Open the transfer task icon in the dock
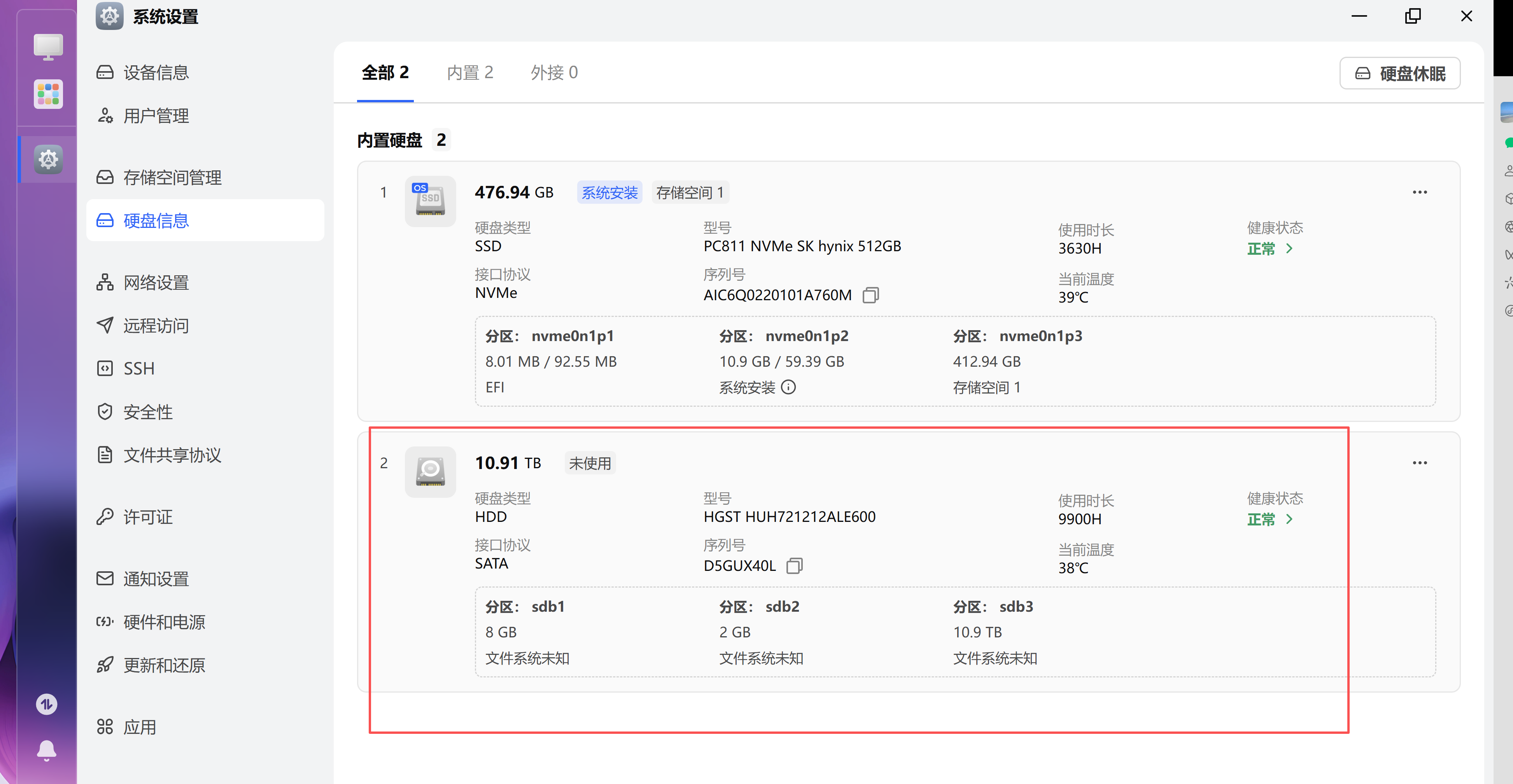 pyautogui.click(x=46, y=703)
